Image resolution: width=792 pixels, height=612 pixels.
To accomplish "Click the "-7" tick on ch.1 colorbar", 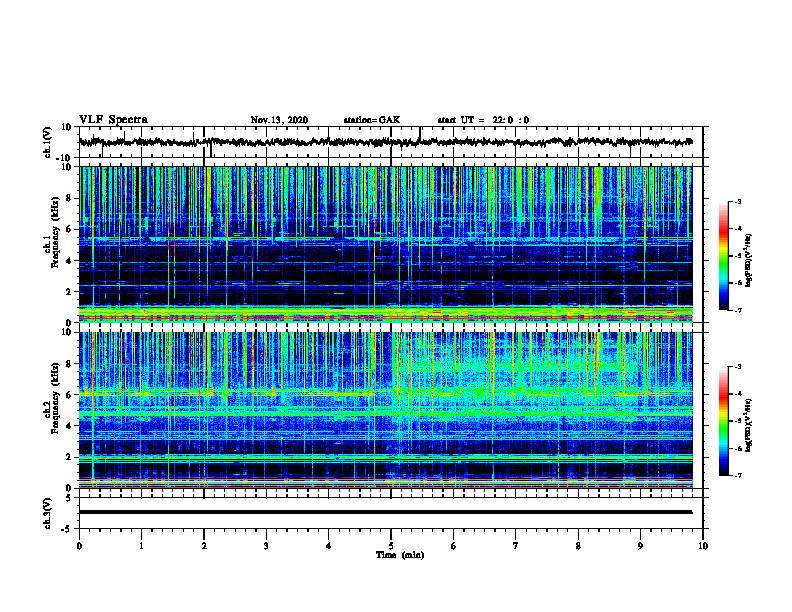I will click(738, 310).
